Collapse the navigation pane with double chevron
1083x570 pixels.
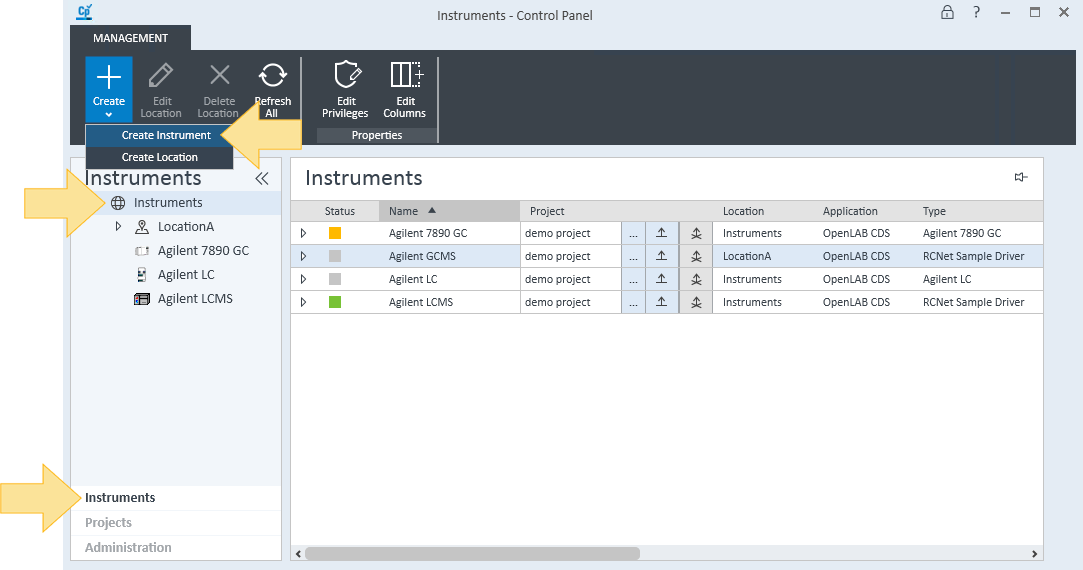click(262, 179)
